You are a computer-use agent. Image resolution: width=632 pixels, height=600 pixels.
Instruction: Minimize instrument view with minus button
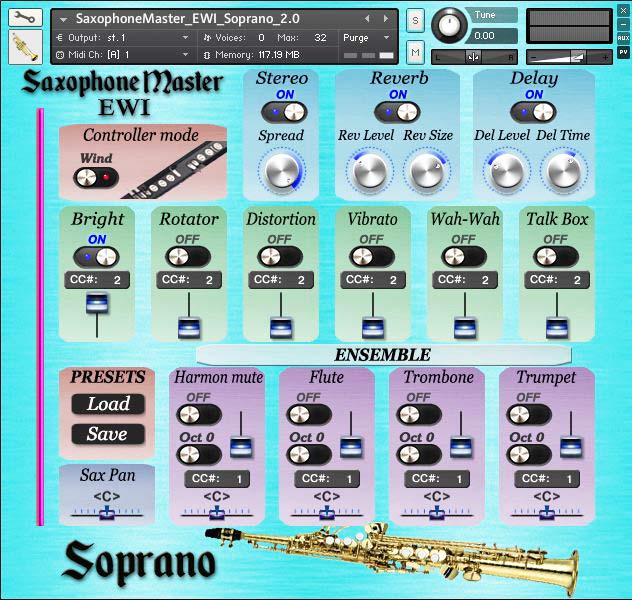(x=623, y=25)
